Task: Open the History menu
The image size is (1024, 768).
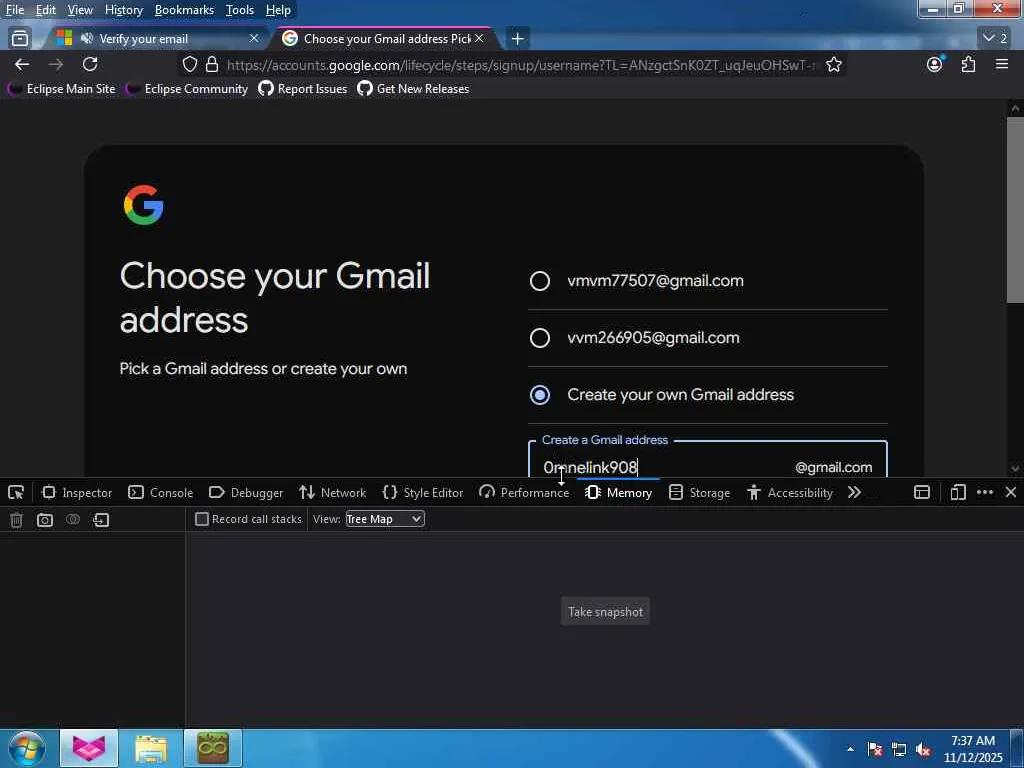Action: click(x=123, y=10)
